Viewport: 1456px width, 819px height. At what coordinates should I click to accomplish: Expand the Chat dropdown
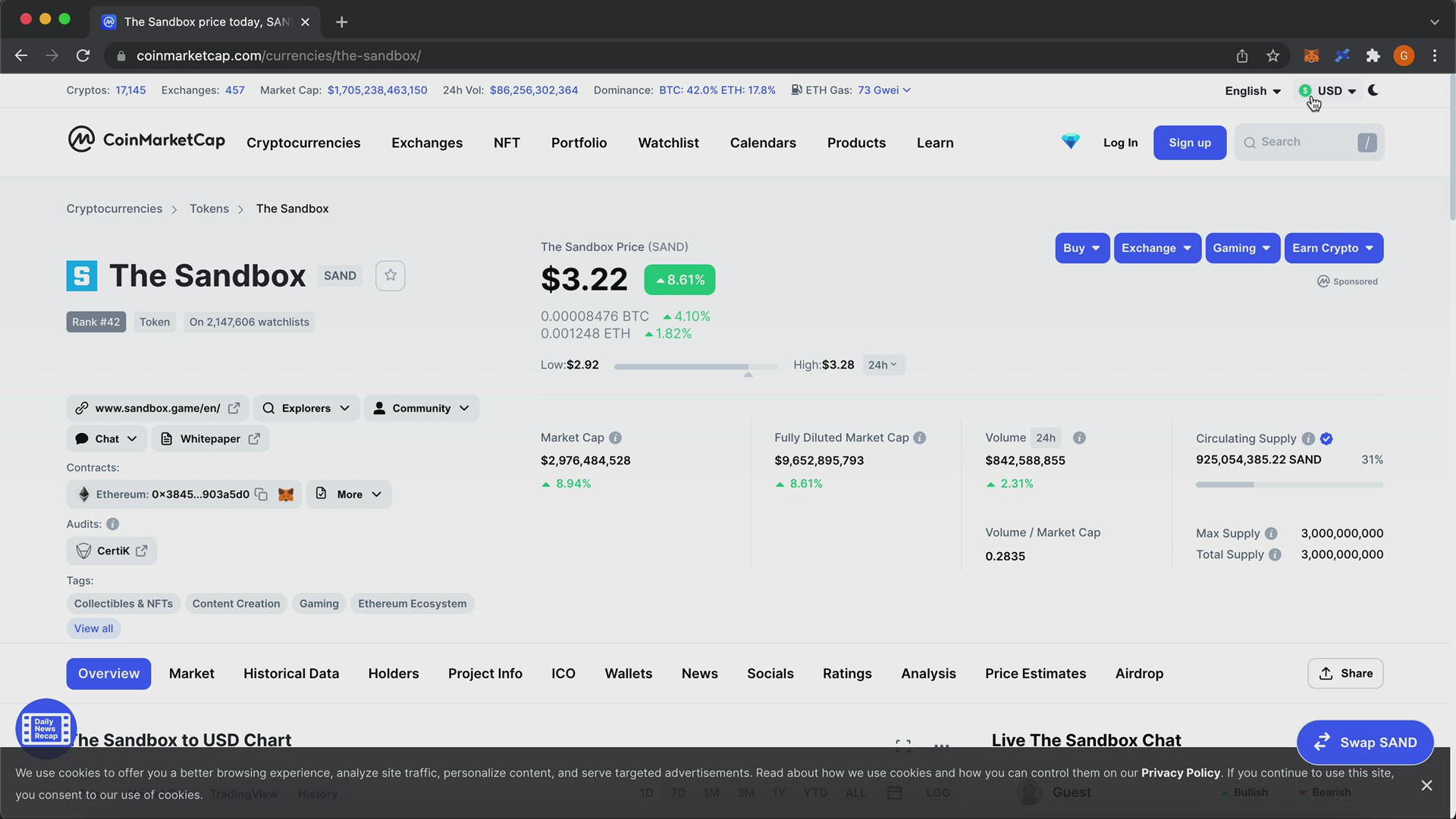coord(107,439)
